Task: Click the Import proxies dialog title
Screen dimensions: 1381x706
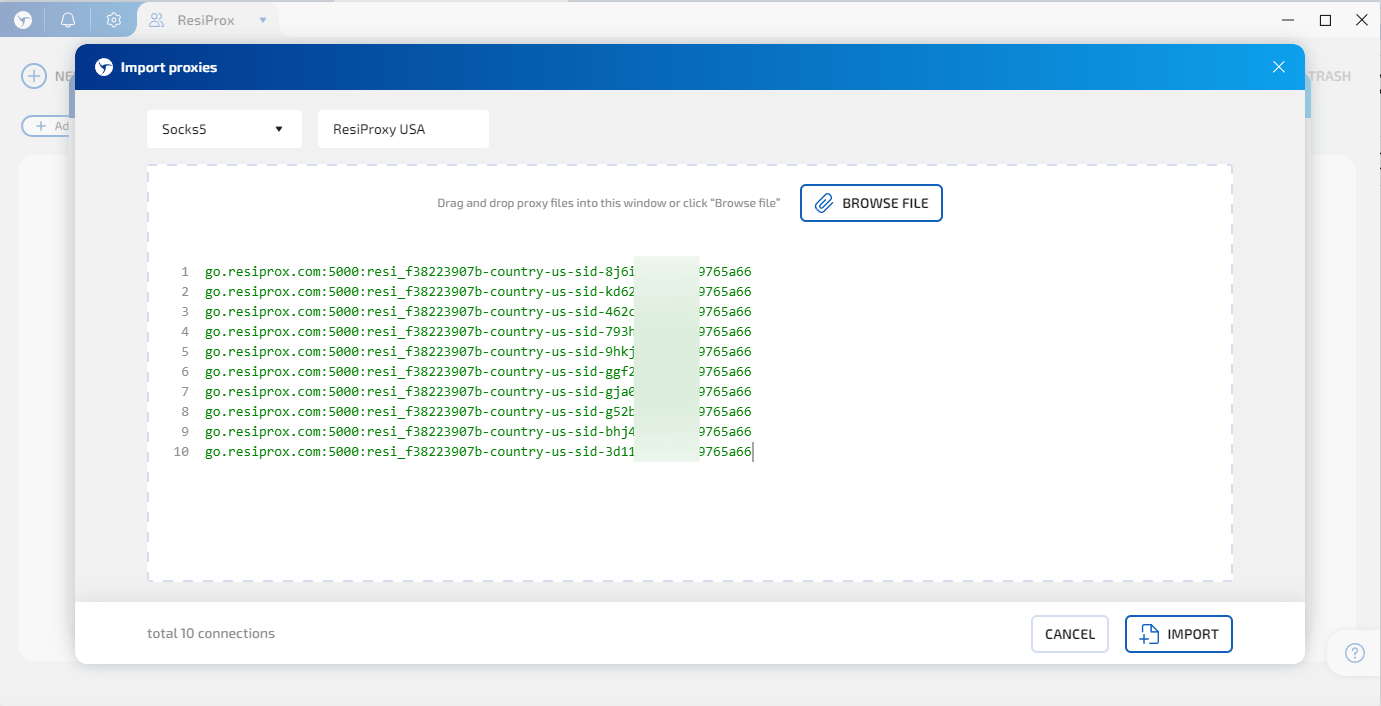Action: pyautogui.click(x=169, y=68)
